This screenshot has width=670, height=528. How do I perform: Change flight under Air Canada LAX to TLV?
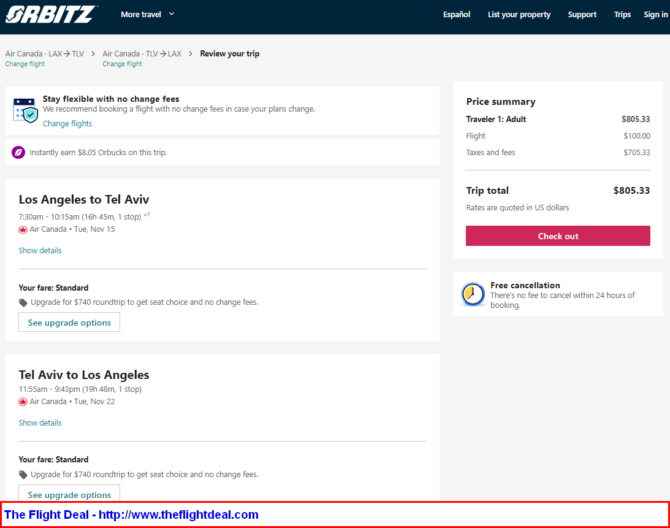25,64
